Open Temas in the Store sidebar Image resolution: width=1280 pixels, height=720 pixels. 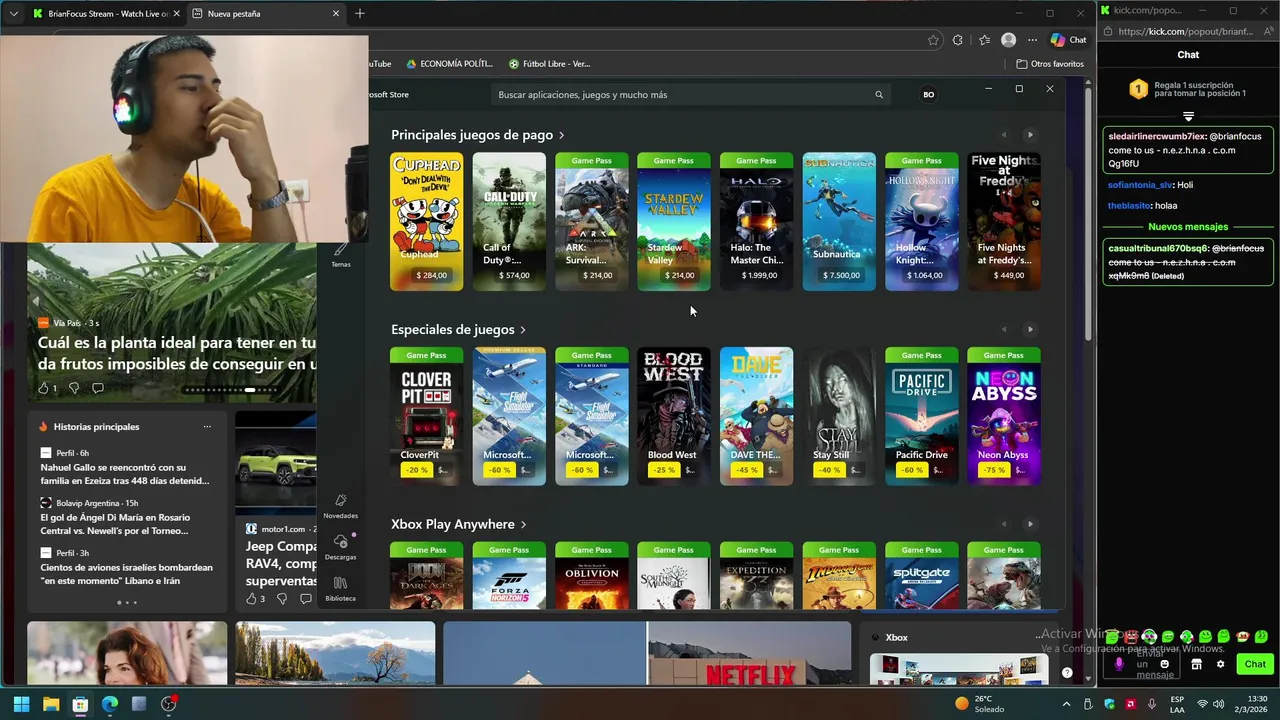tap(341, 255)
